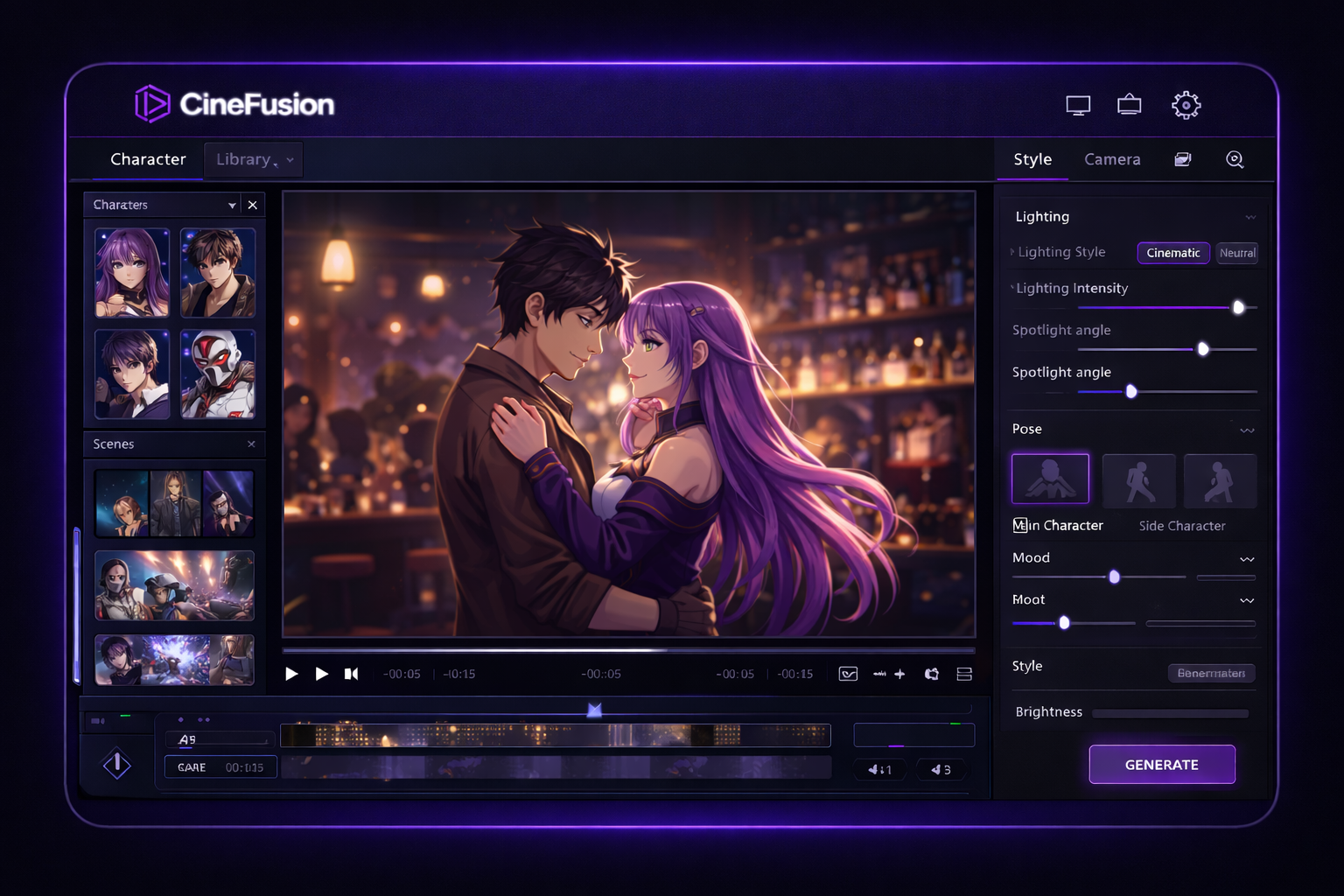
Task: Expand the Characters panel dropdown arrow
Action: pos(232,205)
